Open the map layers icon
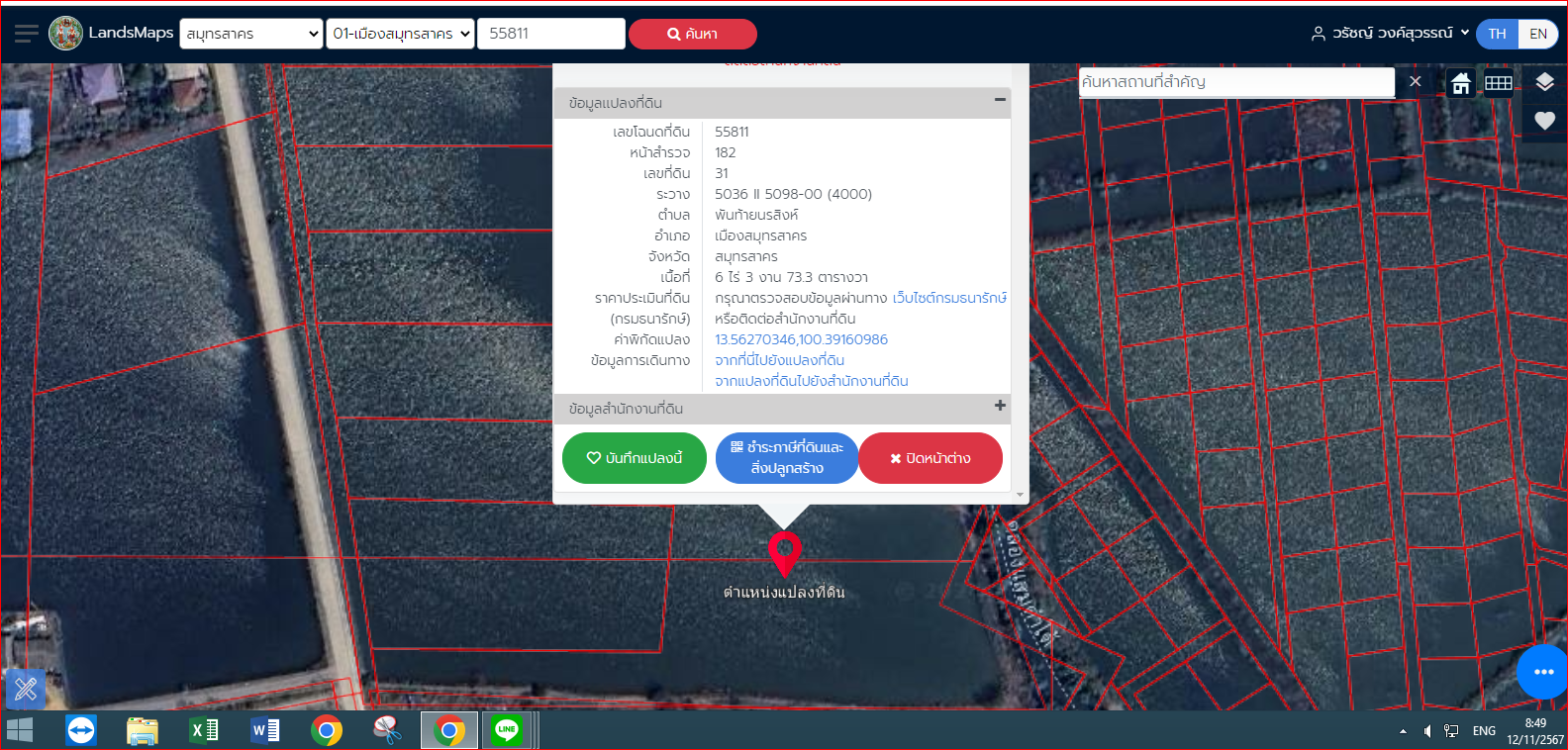The width and height of the screenshot is (1568, 750). click(x=1545, y=82)
